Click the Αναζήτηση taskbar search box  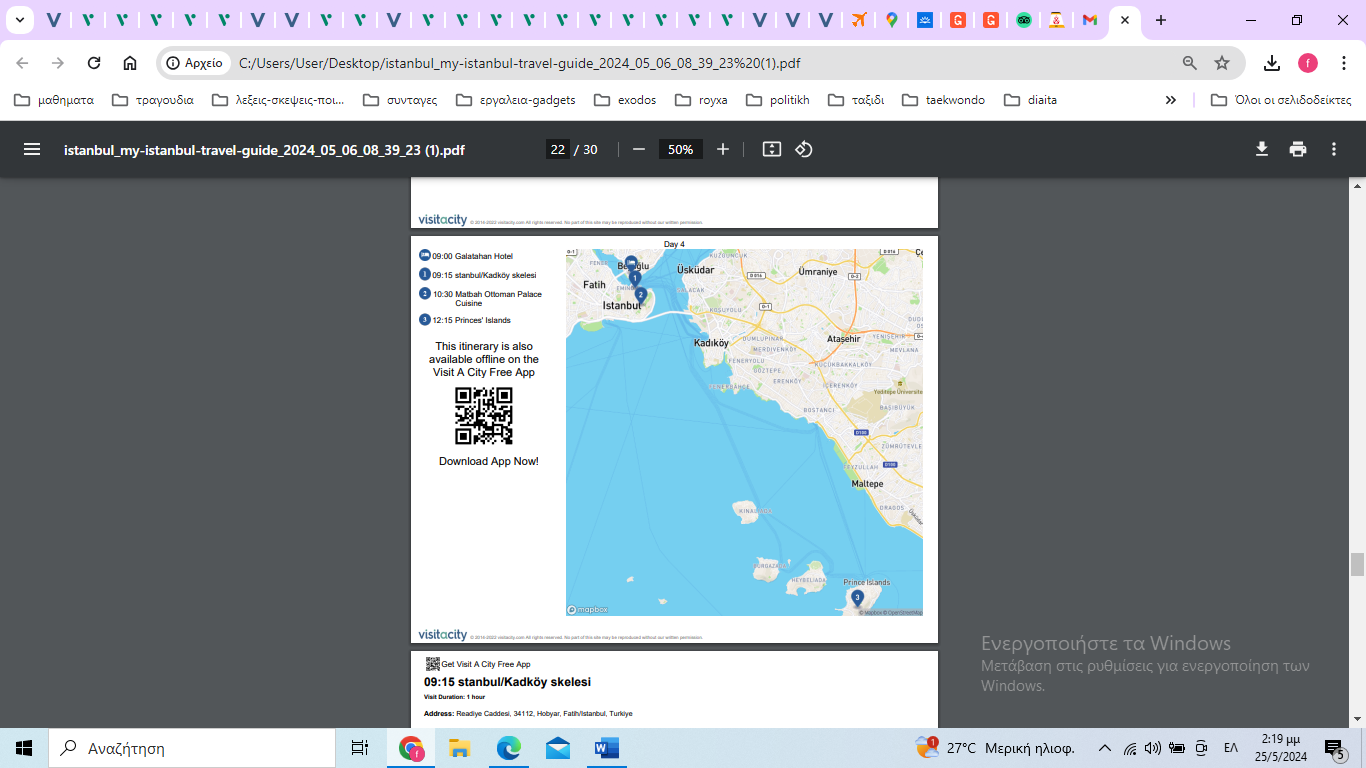(192, 748)
